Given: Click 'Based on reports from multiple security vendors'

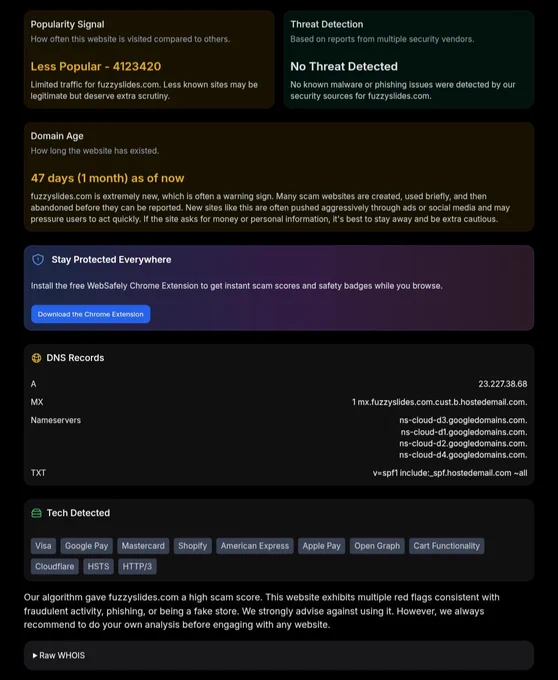Looking at the screenshot, I should point(382,39).
